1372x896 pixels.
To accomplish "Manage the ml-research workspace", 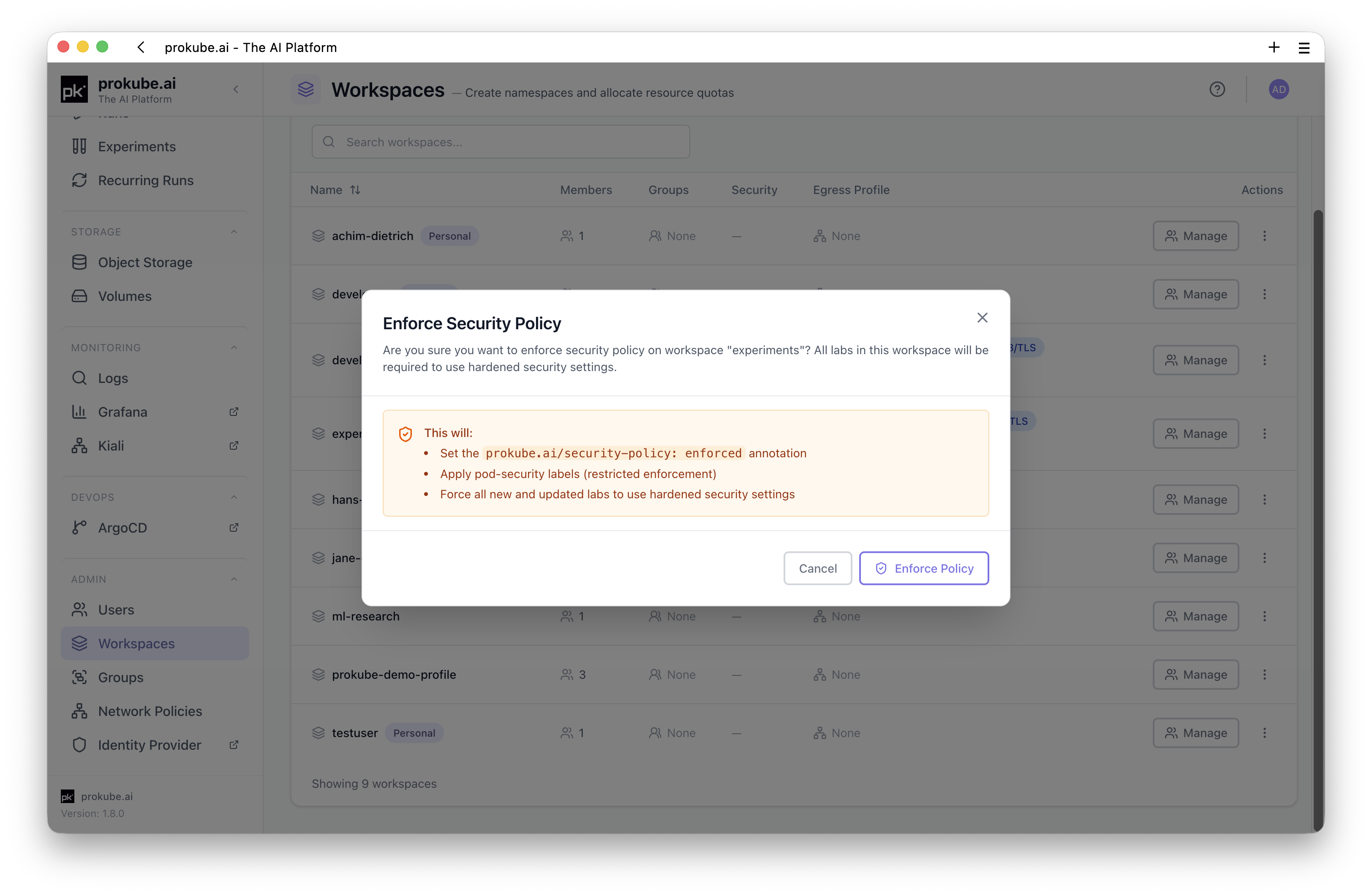I will 1195,616.
